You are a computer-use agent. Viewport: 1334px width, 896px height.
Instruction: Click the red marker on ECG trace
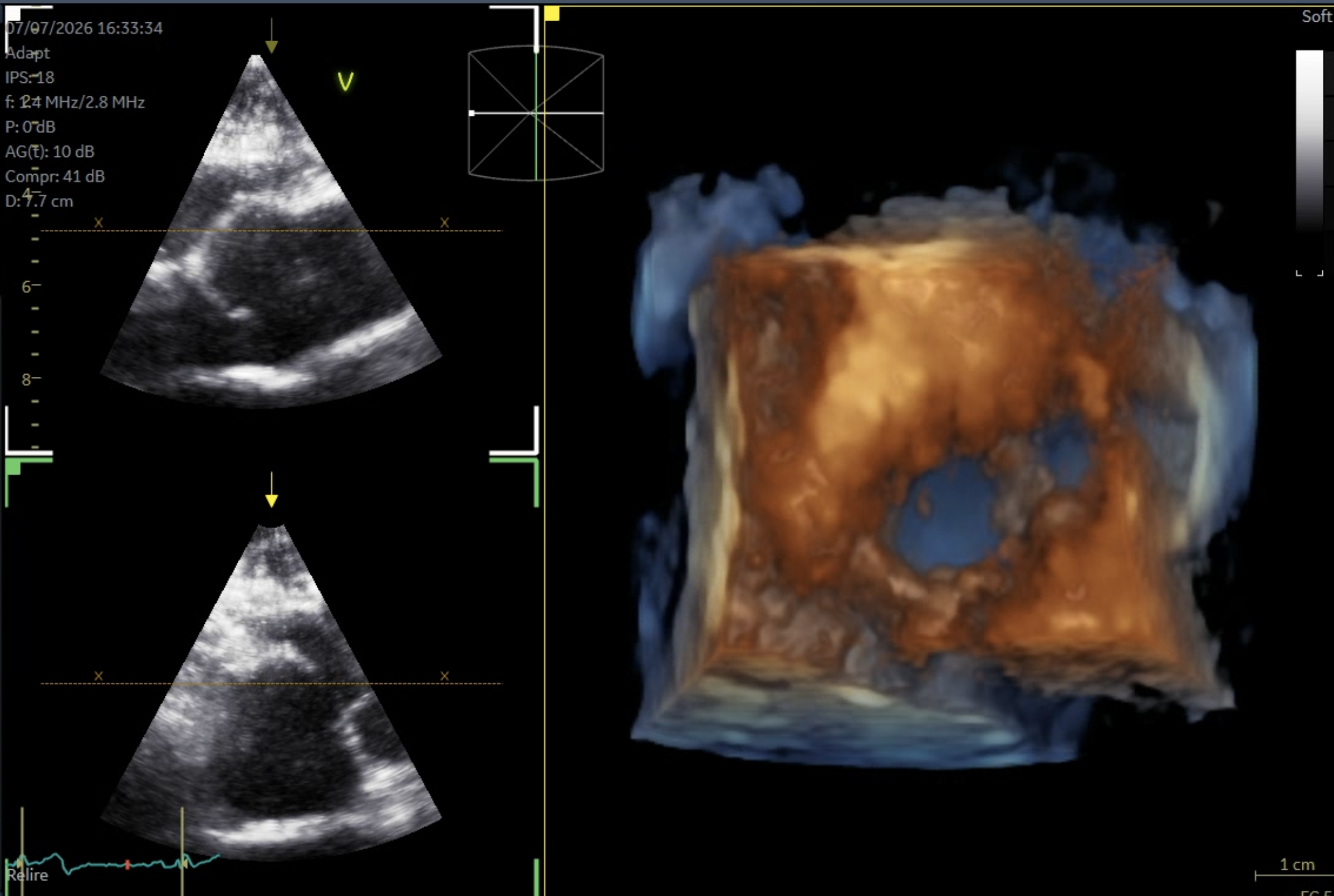coord(127,865)
